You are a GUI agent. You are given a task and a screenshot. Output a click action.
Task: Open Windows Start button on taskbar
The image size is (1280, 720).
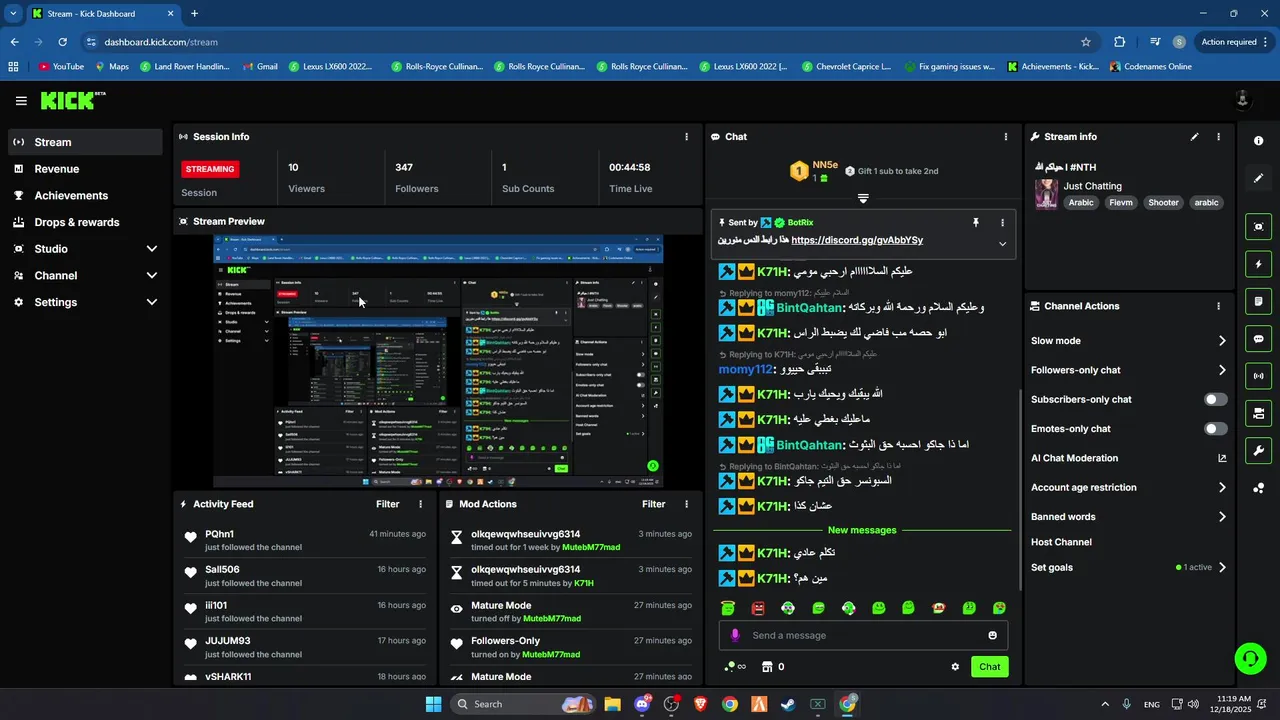click(x=433, y=704)
